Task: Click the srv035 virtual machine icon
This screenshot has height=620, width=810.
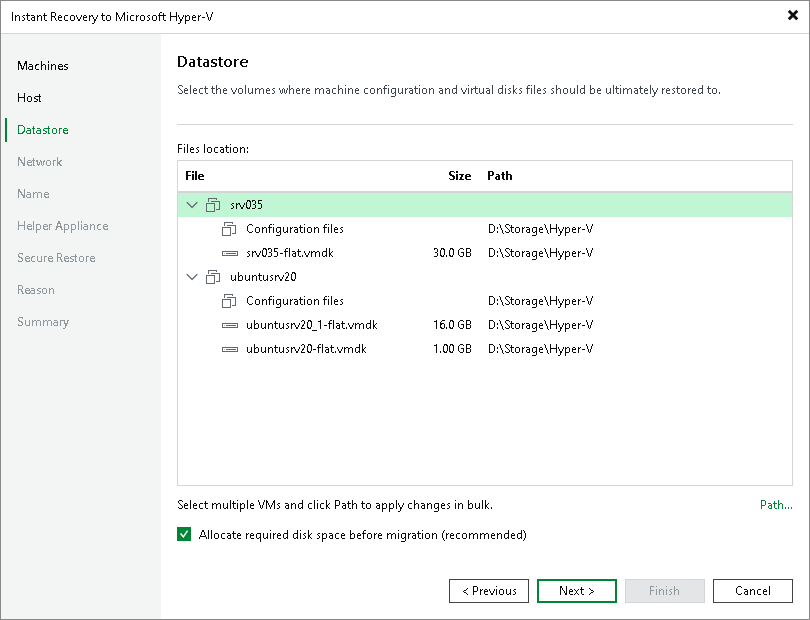Action: point(214,204)
